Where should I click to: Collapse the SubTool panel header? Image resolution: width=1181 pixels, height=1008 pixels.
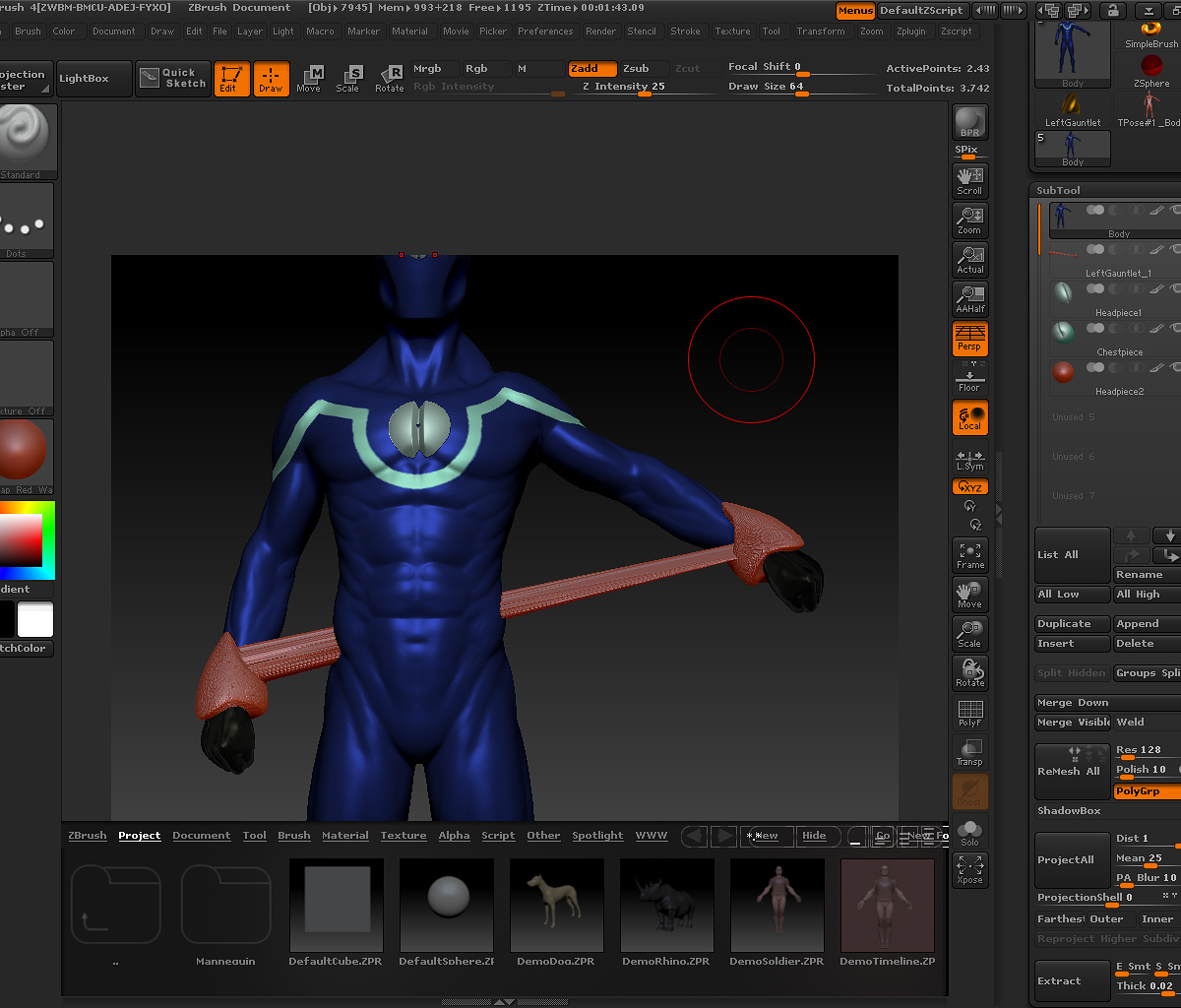pyautogui.click(x=1058, y=190)
